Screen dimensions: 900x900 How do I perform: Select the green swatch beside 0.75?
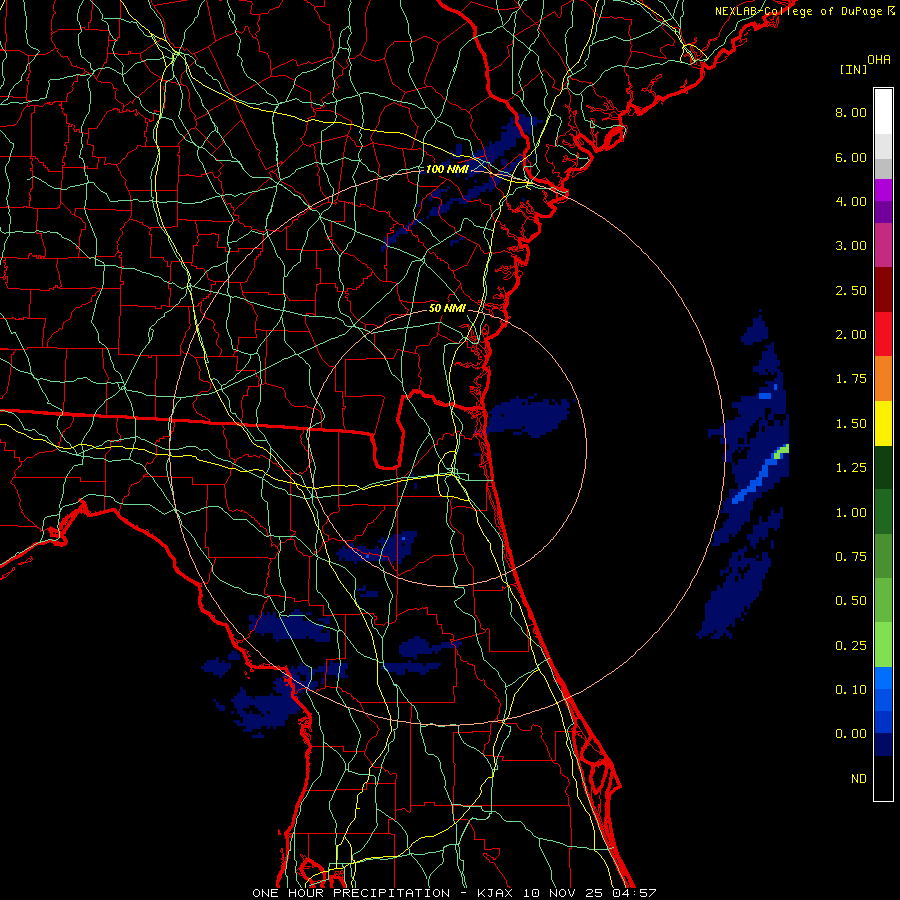(883, 556)
